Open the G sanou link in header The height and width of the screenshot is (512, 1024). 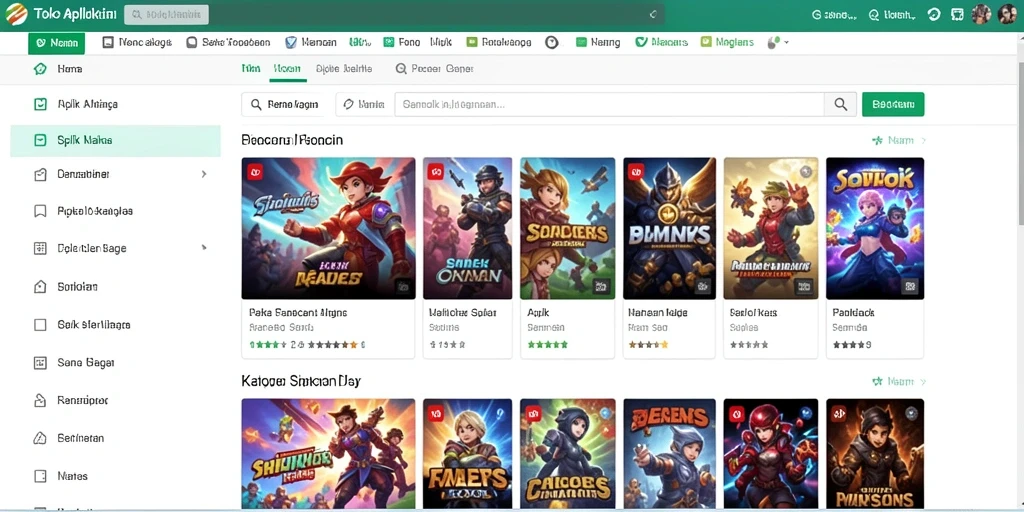[834, 14]
